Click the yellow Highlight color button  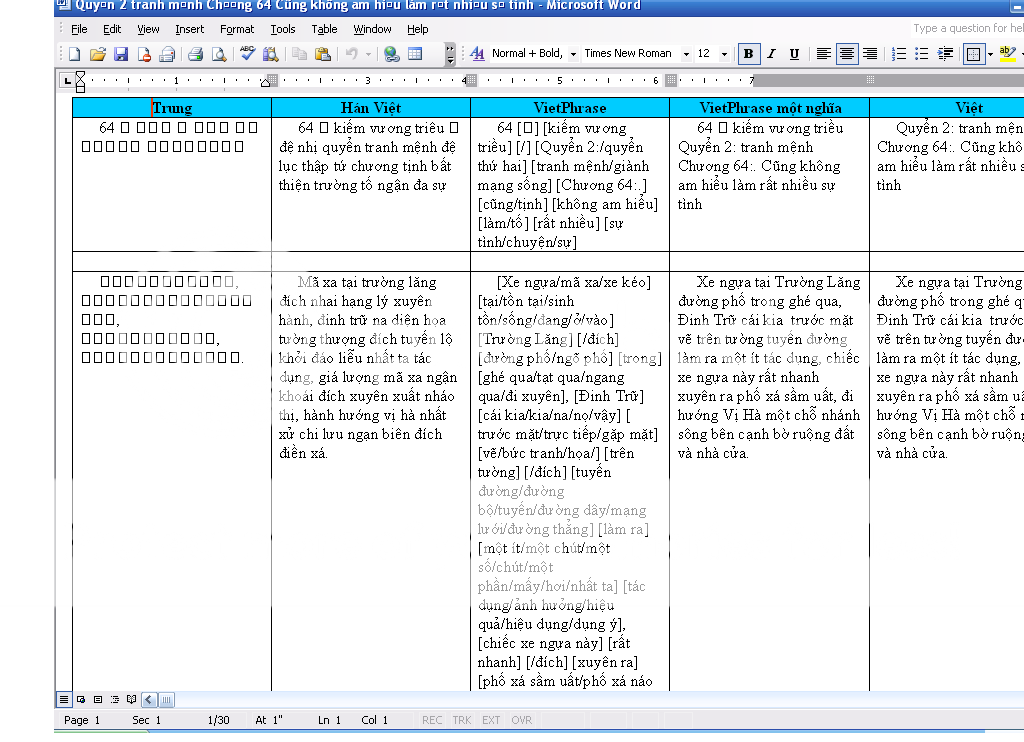pyautogui.click(x=1005, y=54)
